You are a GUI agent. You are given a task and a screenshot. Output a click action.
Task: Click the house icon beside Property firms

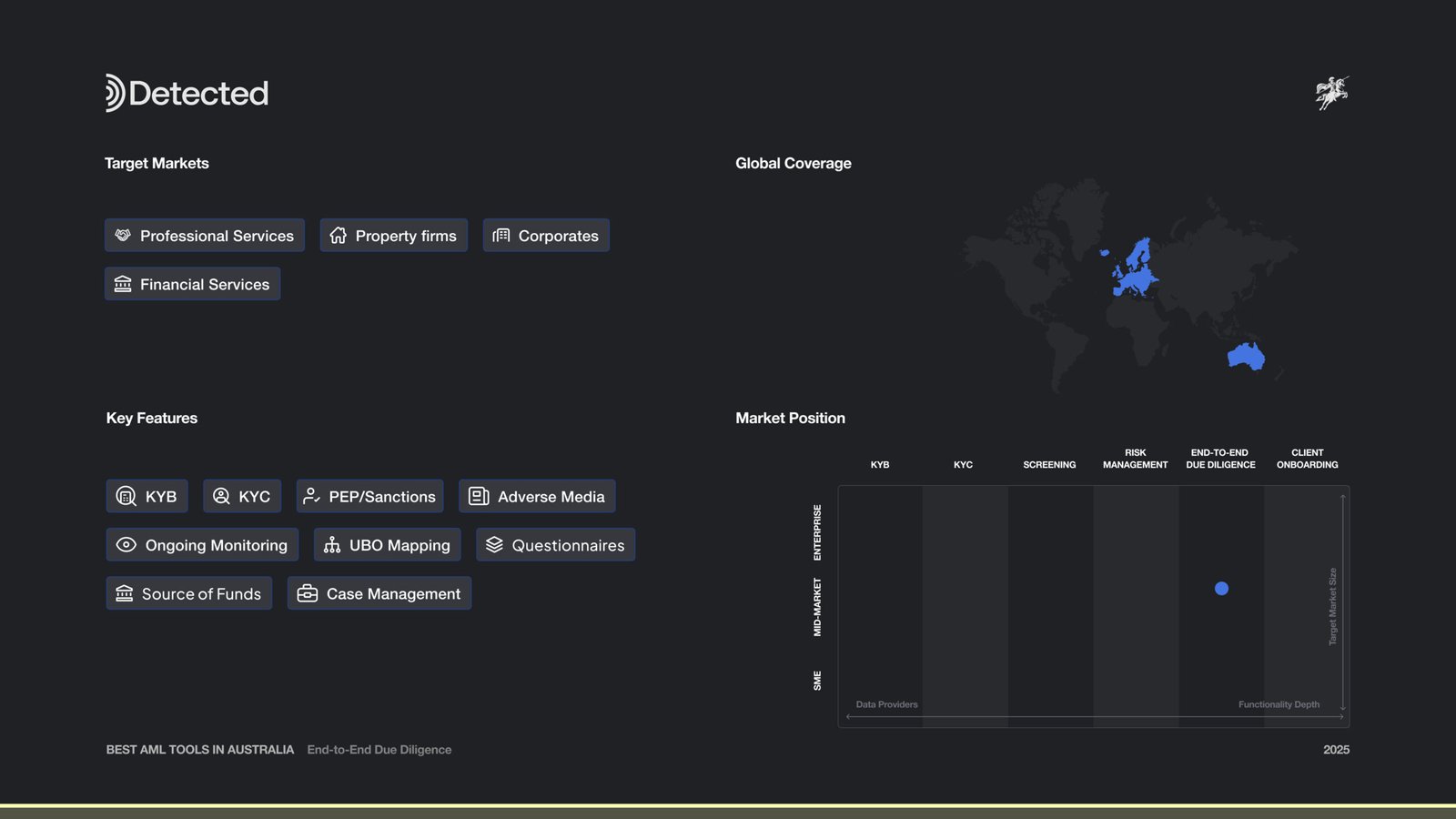(x=339, y=236)
